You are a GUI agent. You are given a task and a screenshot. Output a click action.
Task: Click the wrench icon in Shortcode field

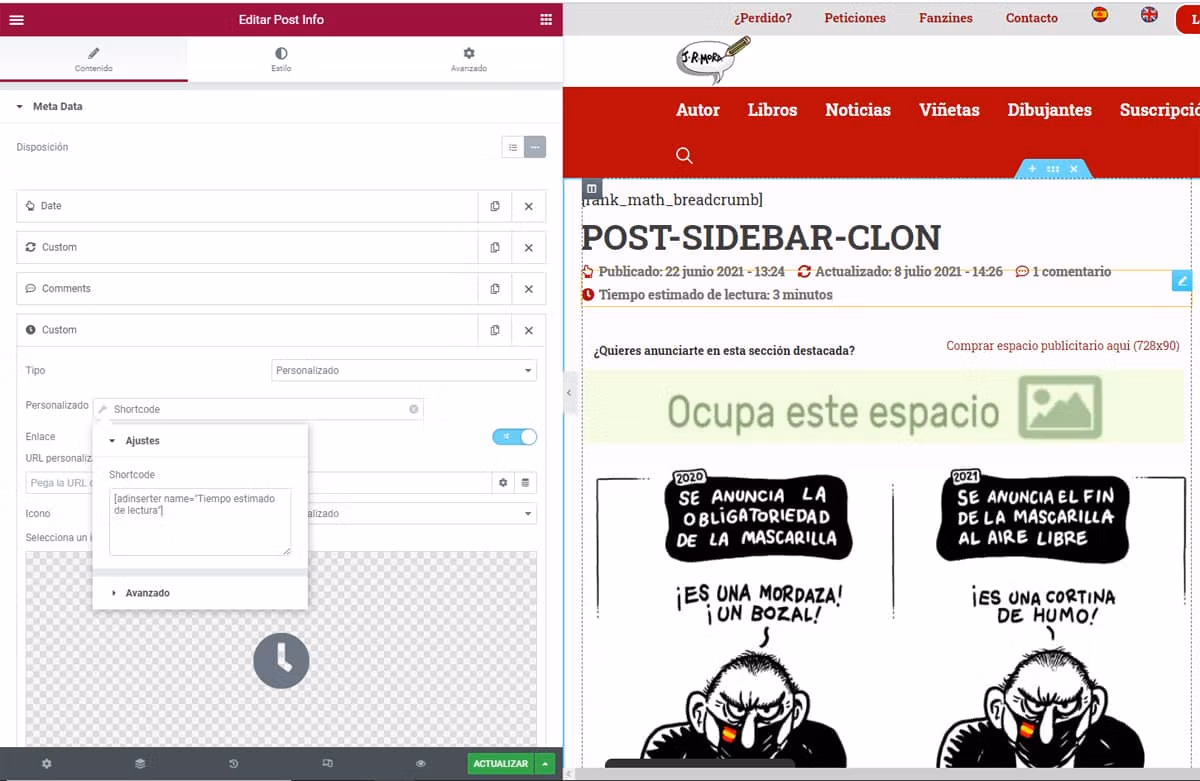pos(103,409)
